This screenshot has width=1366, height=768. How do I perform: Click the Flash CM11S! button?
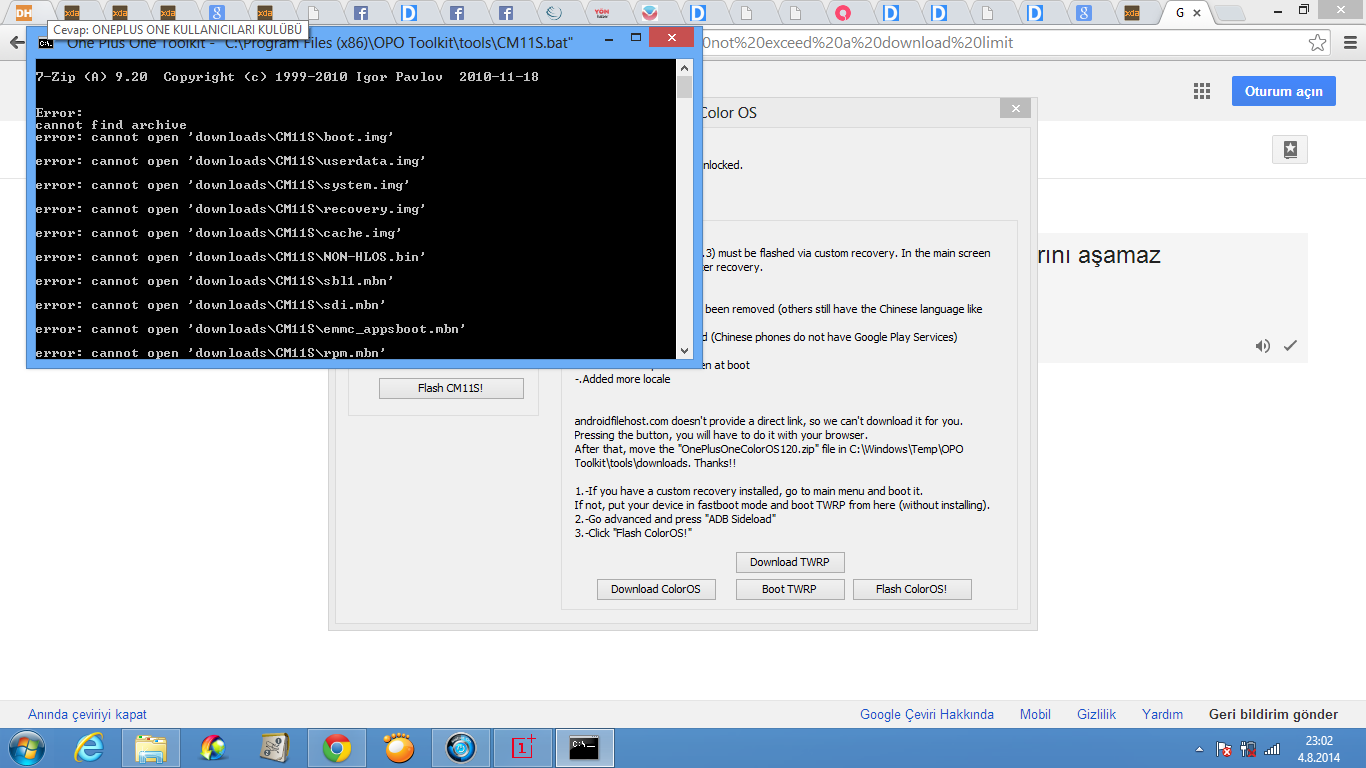pos(450,388)
